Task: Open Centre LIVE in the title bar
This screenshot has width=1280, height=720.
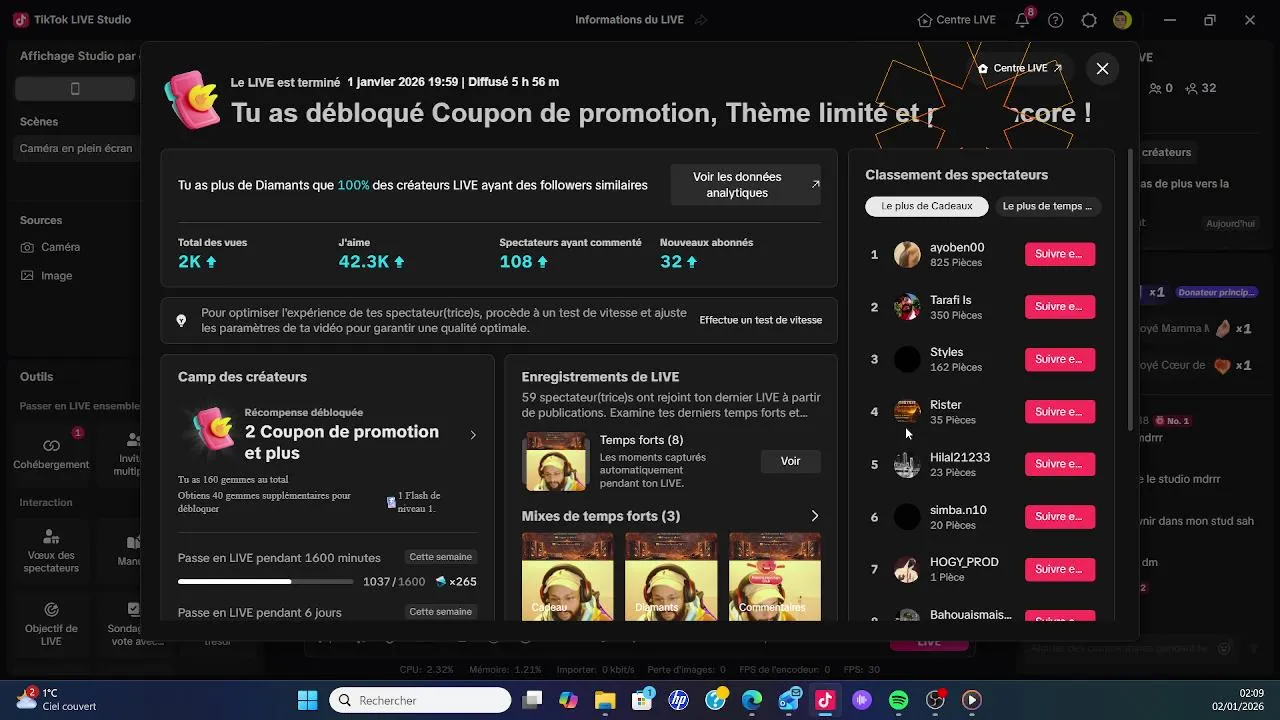Action: [x=956, y=20]
